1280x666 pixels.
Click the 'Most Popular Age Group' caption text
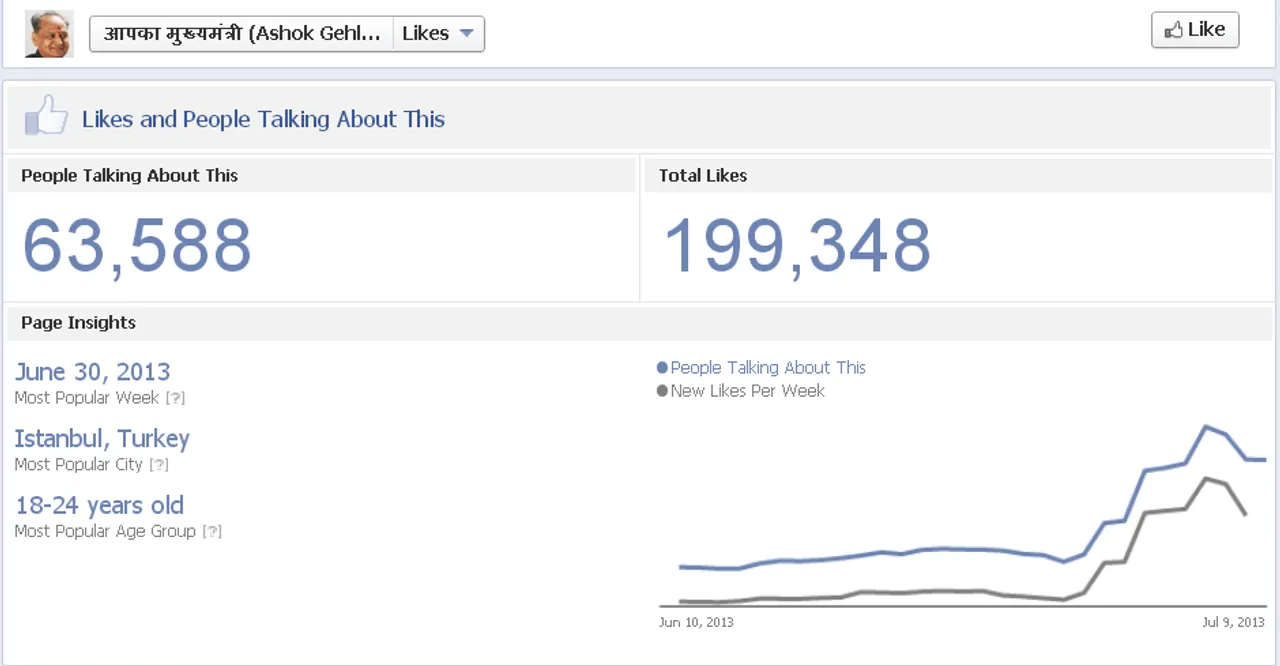coord(105,532)
